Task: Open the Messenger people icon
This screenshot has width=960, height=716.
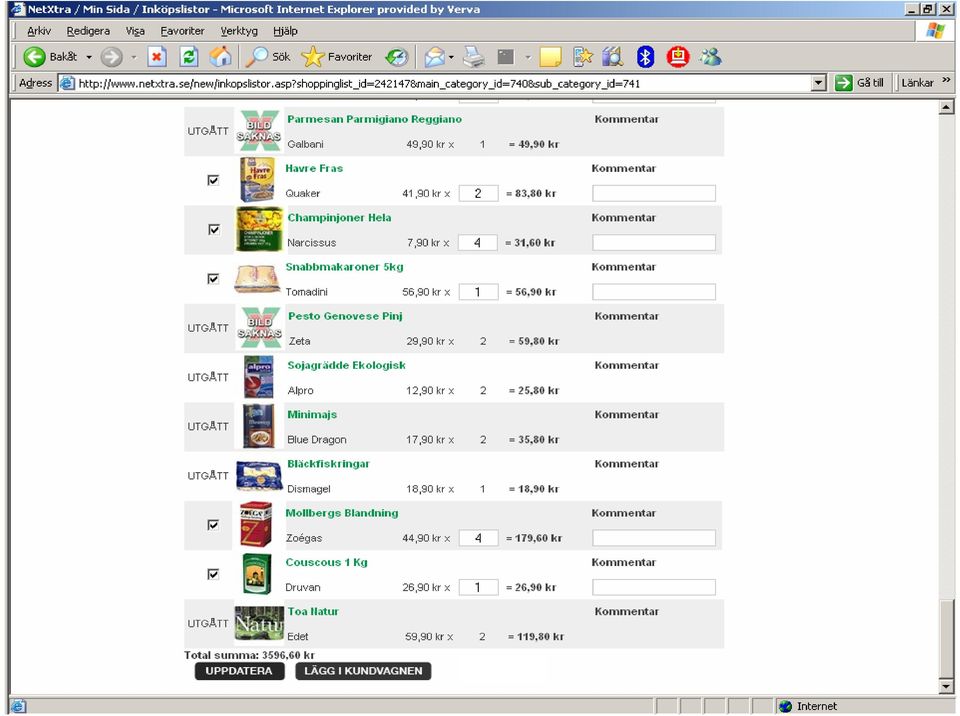Action: [x=710, y=57]
